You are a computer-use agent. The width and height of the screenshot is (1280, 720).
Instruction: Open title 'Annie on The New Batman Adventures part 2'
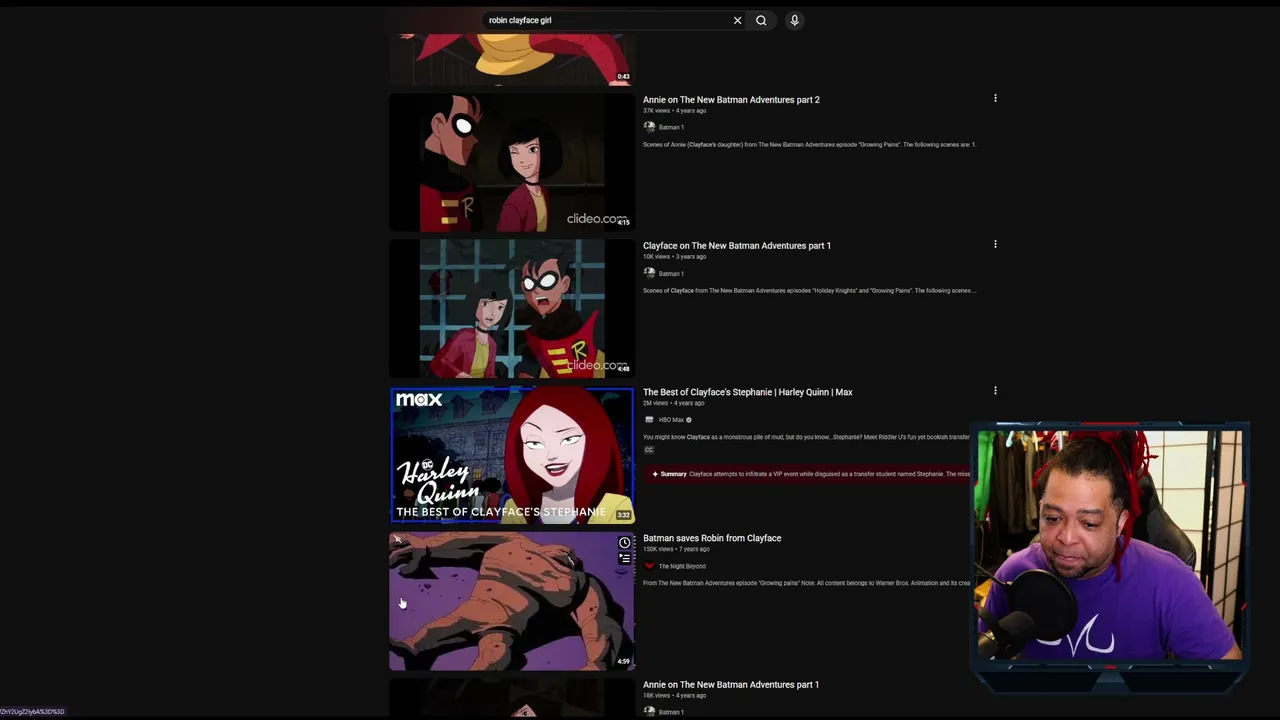tap(731, 100)
